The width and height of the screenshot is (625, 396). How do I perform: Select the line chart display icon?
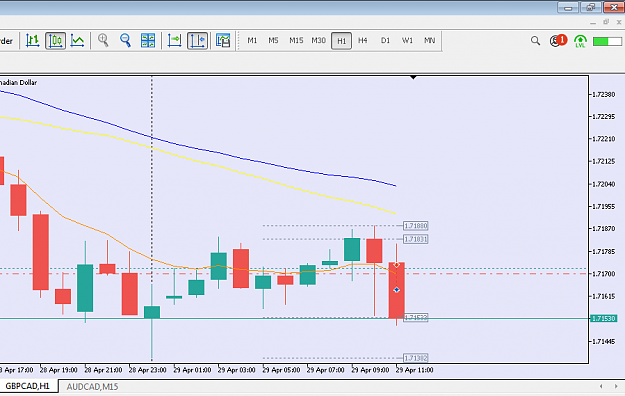77,41
